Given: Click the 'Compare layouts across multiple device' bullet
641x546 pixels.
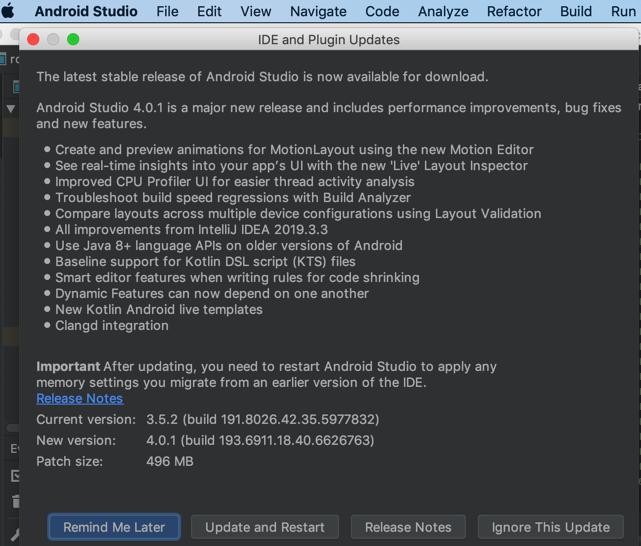Looking at the screenshot, I should click(x=298, y=214).
